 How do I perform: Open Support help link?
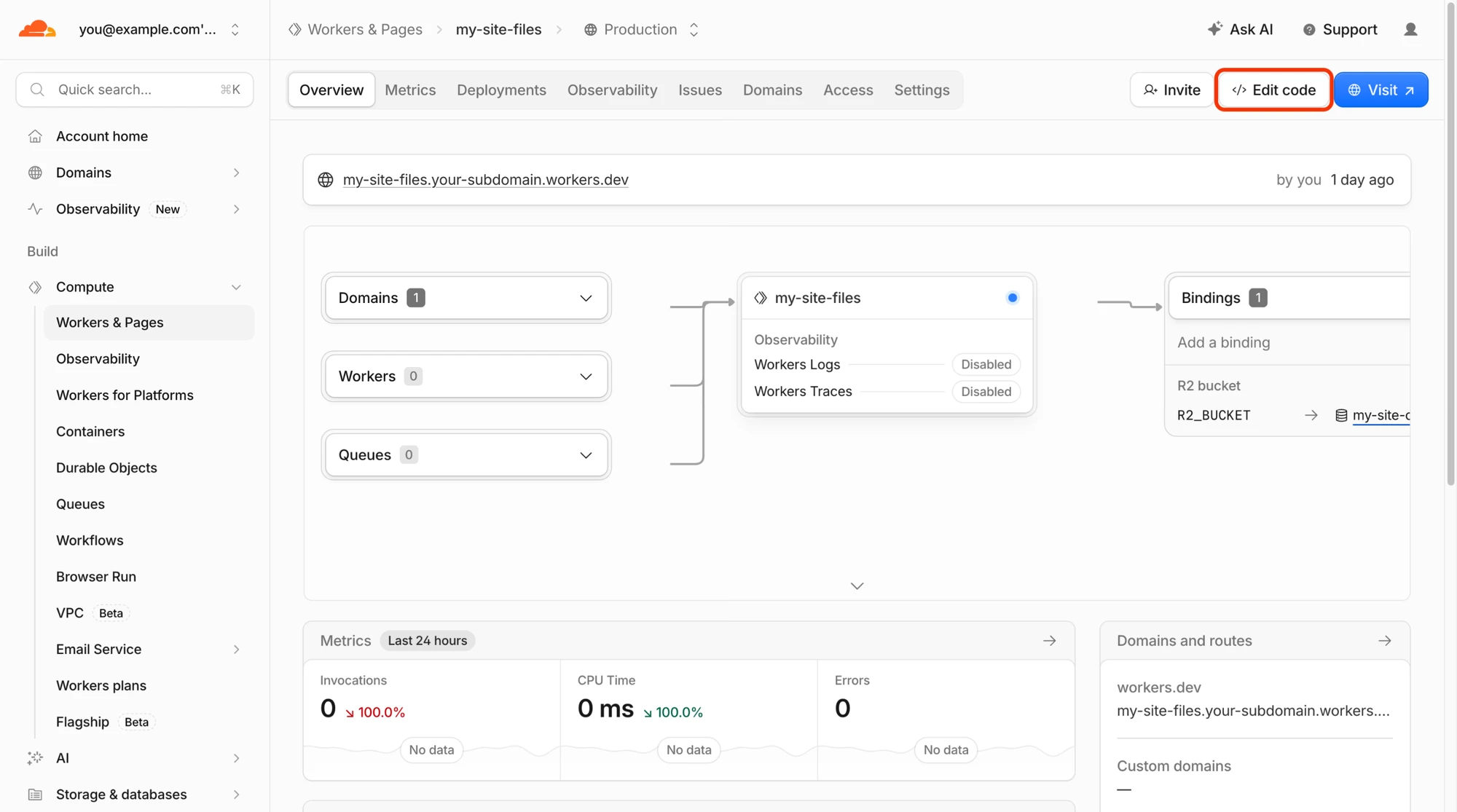1340,29
